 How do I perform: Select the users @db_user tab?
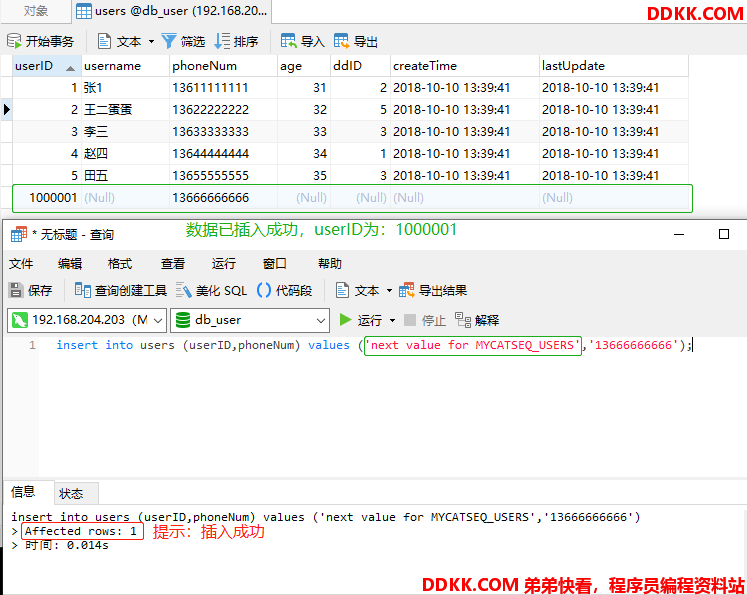pyautogui.click(x=172, y=11)
